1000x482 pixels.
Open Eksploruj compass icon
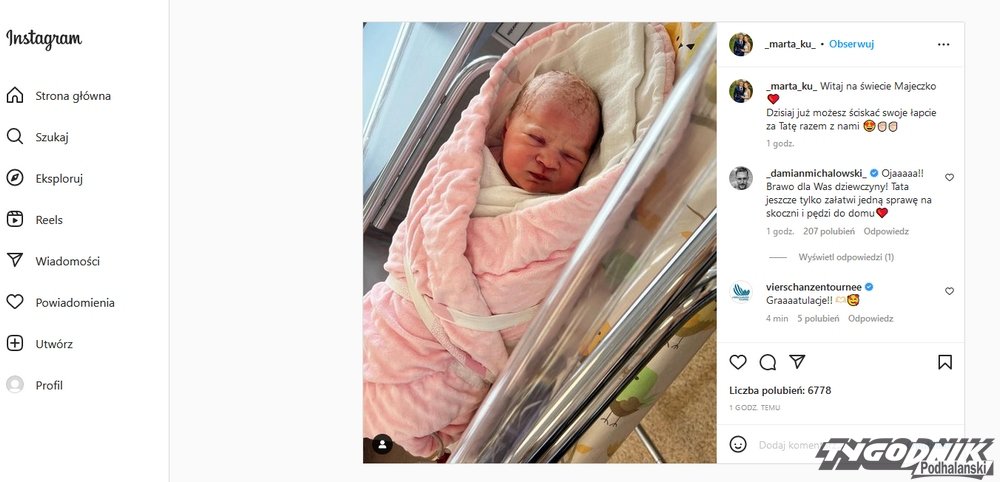(x=15, y=179)
